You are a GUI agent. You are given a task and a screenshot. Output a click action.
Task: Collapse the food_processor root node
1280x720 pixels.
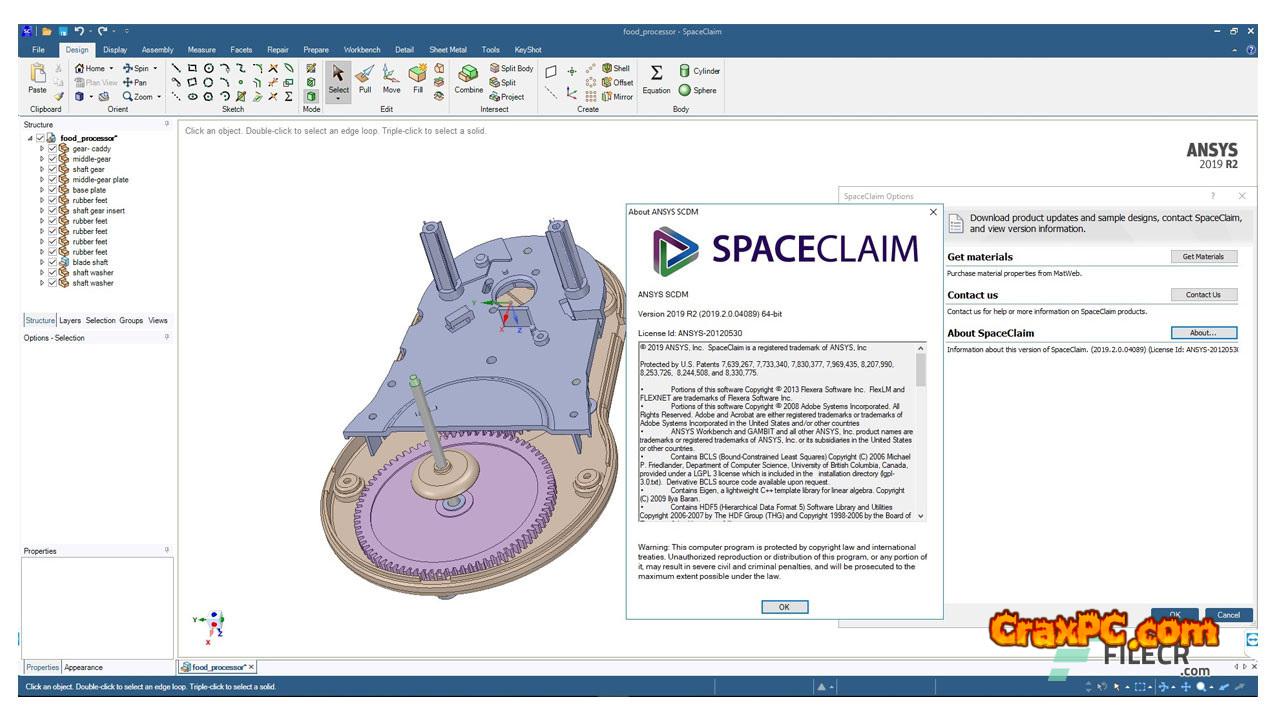(30, 138)
